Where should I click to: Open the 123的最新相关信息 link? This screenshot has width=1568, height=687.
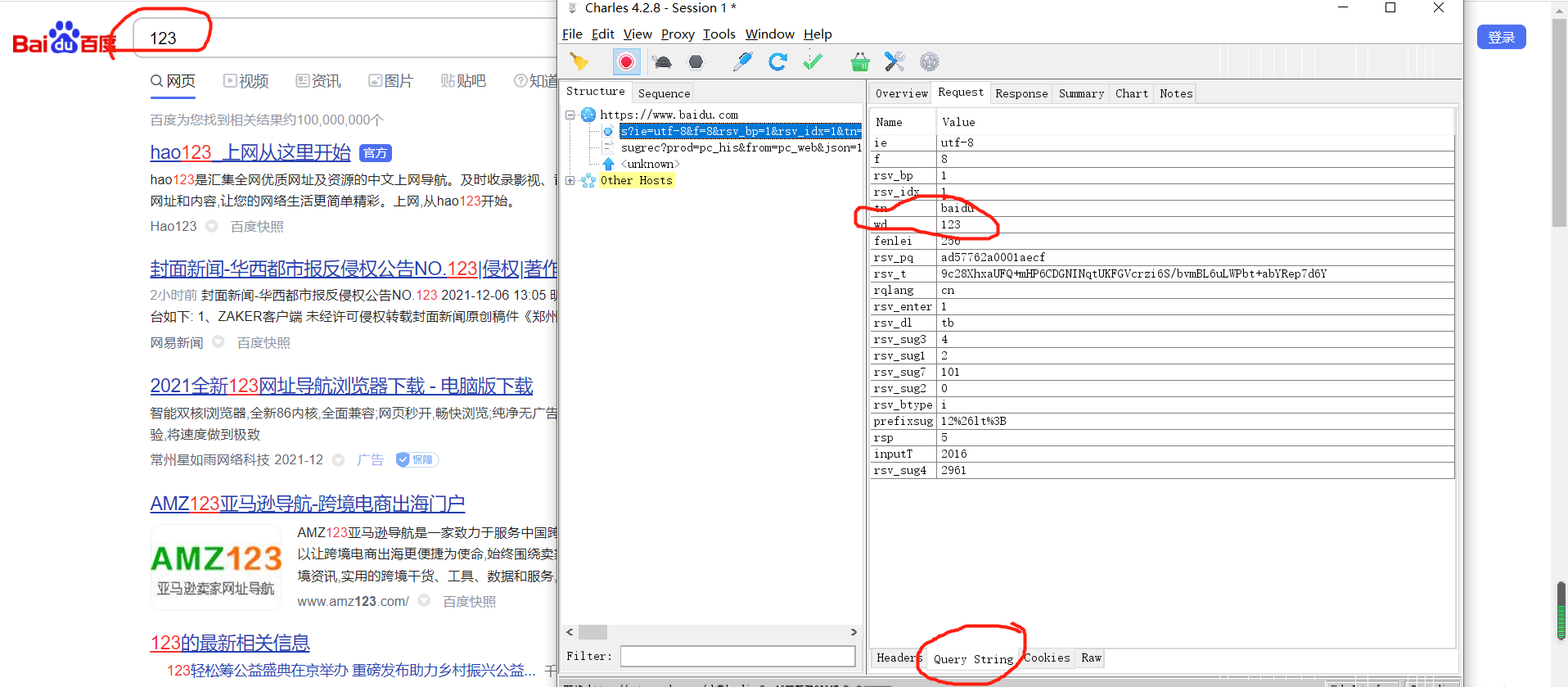click(x=230, y=643)
